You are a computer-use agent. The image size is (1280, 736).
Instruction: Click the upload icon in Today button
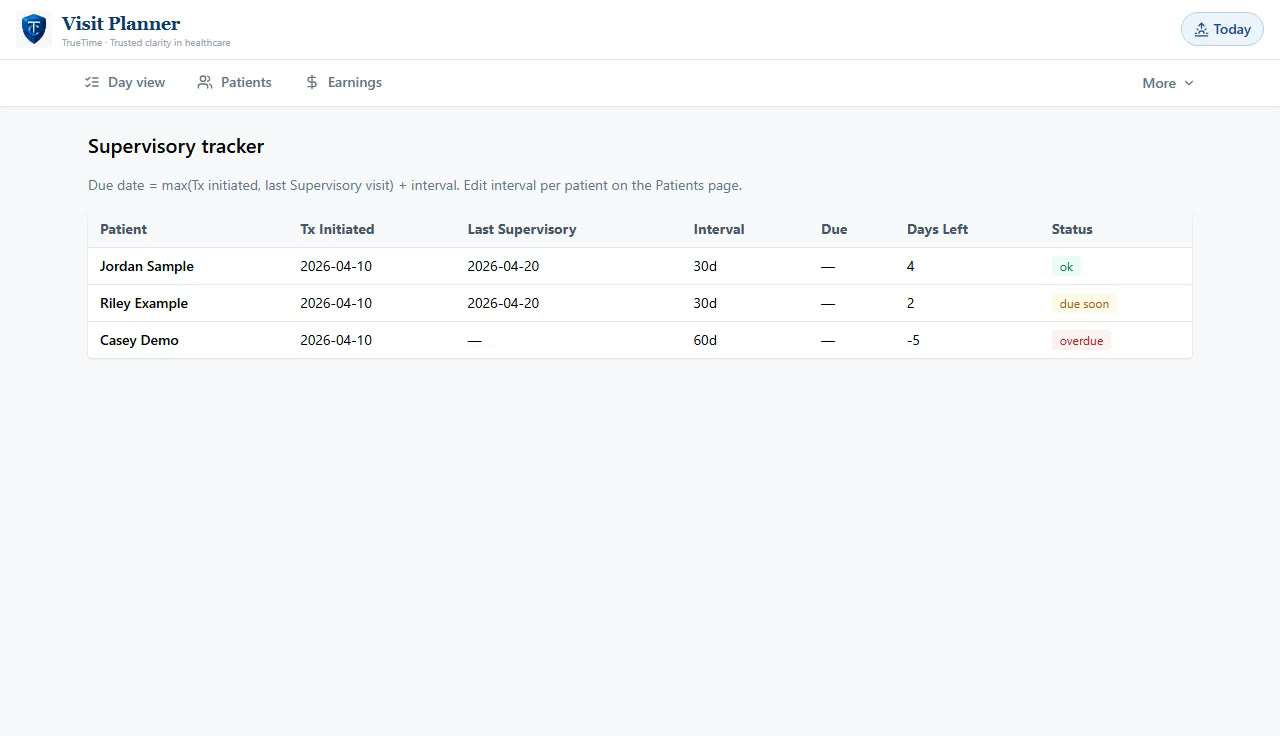(x=1201, y=30)
